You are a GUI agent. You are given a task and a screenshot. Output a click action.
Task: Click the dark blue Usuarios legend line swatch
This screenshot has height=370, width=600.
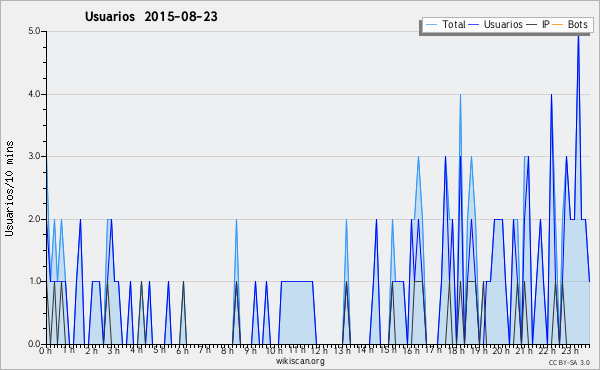[474, 25]
